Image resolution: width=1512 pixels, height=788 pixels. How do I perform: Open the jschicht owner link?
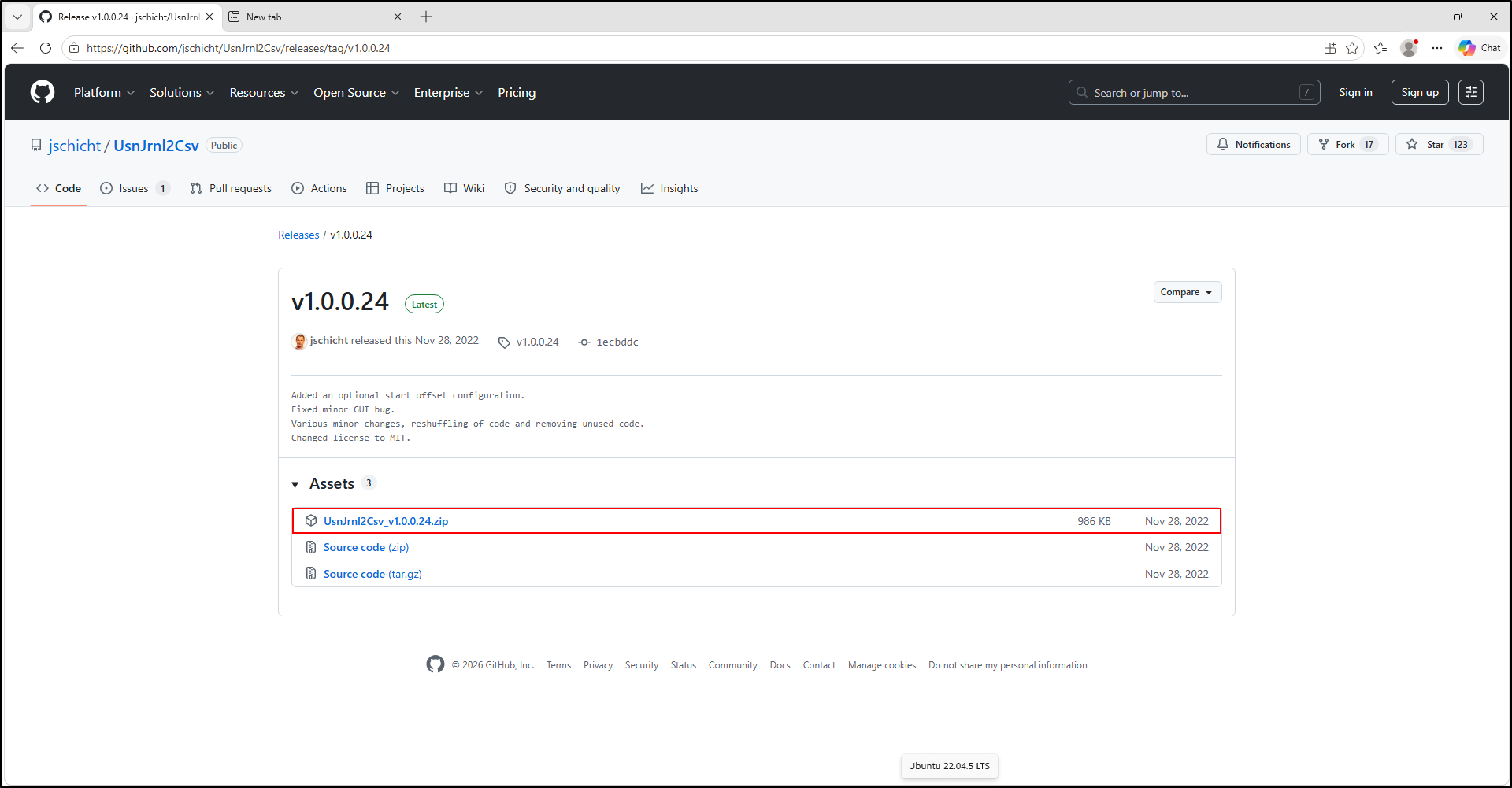tap(75, 146)
